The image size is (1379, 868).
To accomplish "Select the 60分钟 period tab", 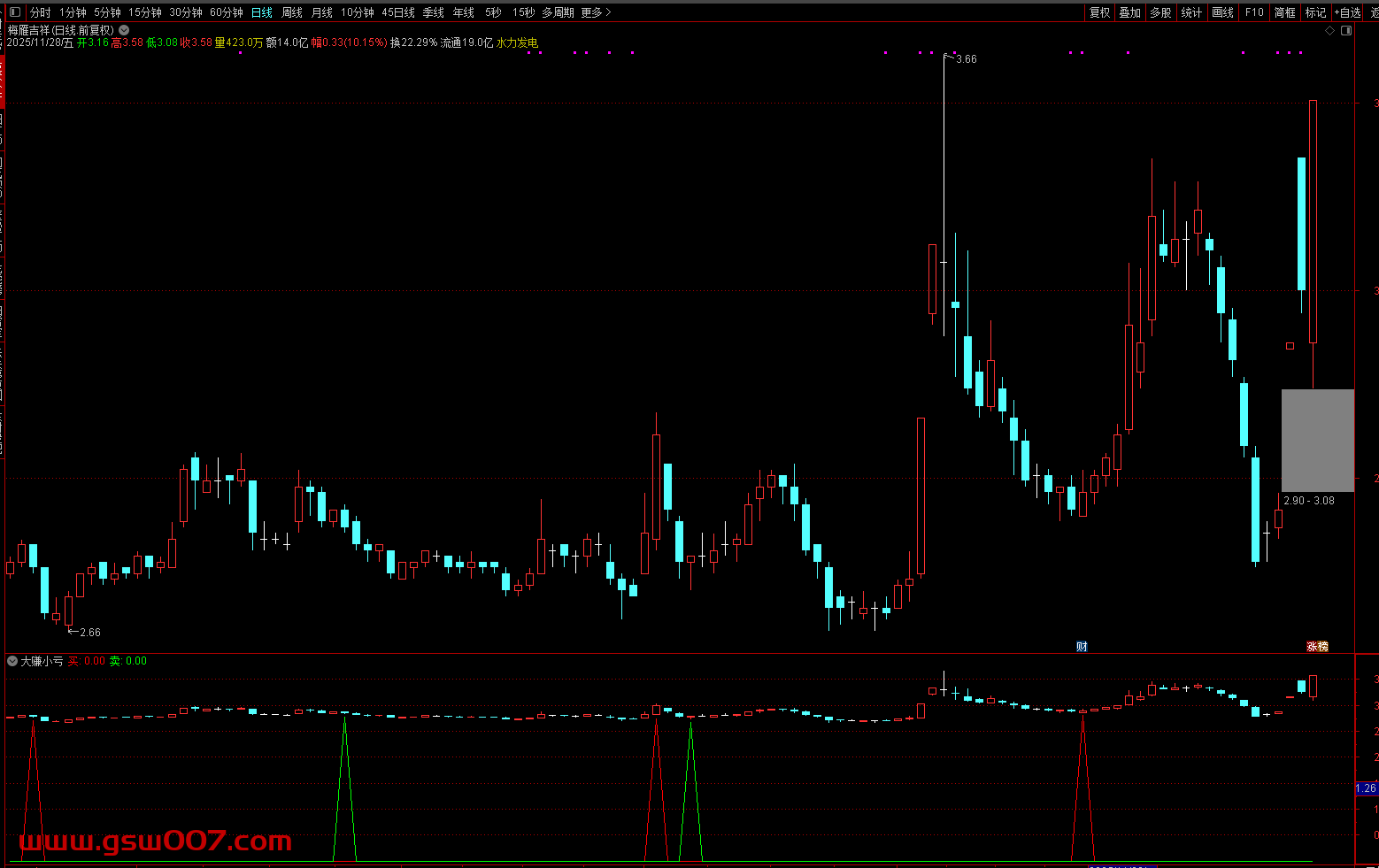I will click(x=226, y=12).
